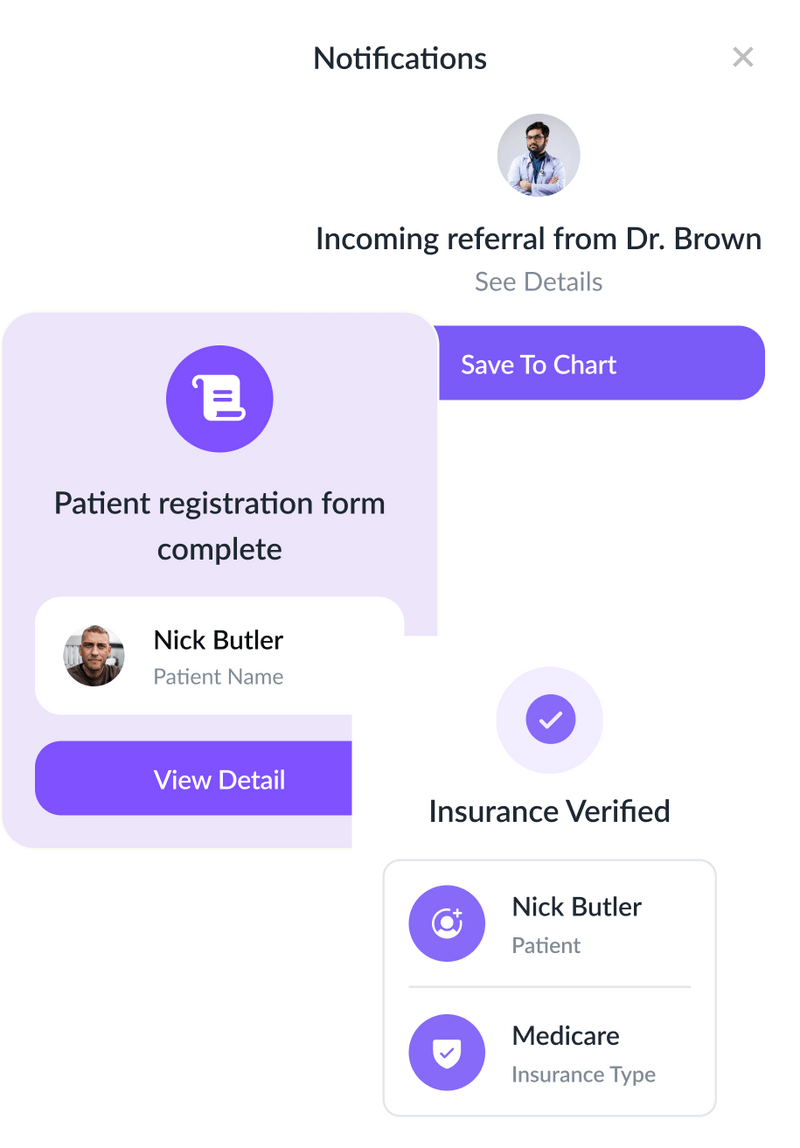Click the Patient Name subtitle label
The width and height of the screenshot is (800, 1148).
[x=218, y=677]
